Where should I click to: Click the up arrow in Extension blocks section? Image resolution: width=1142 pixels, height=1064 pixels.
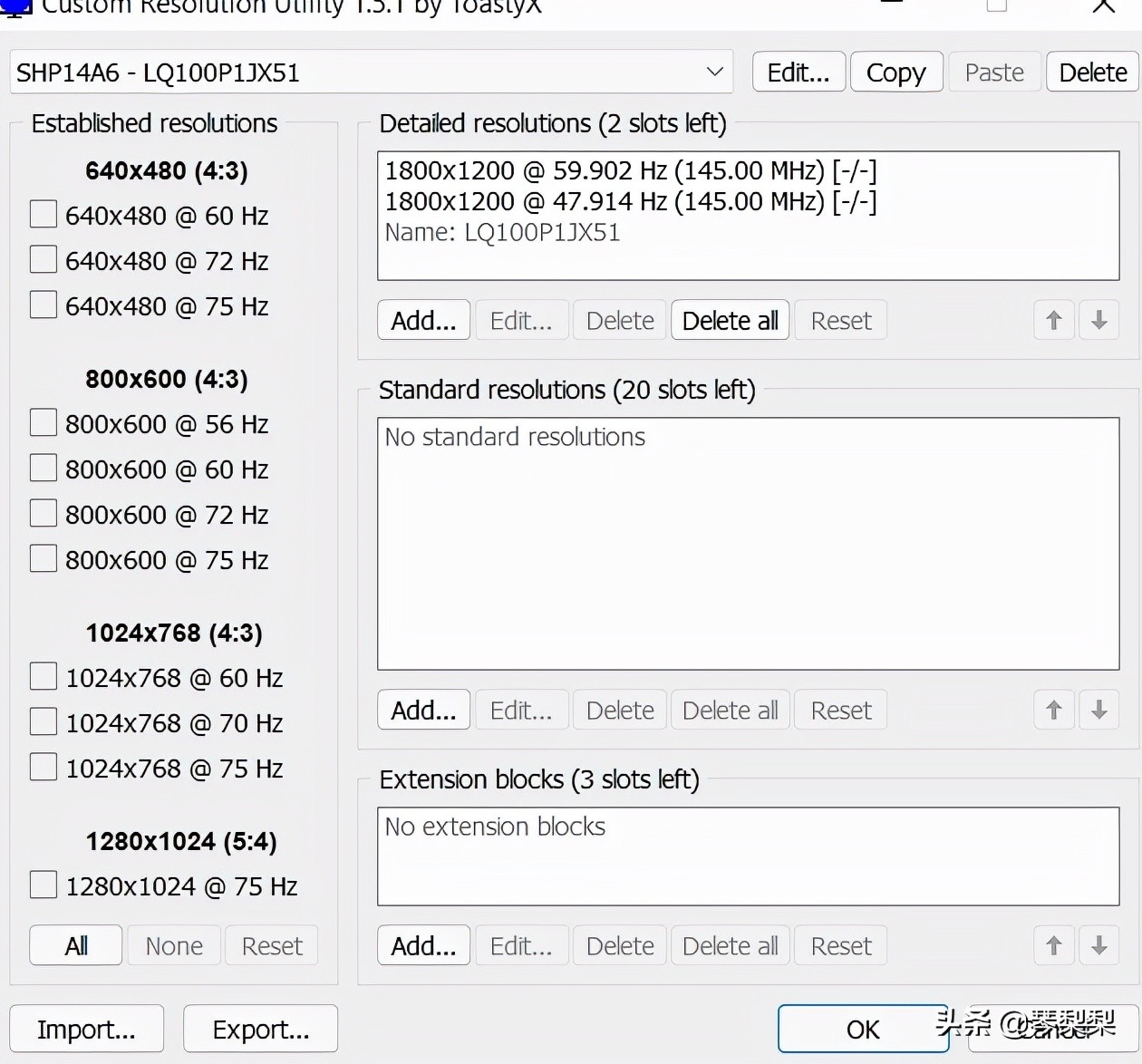point(1053,945)
